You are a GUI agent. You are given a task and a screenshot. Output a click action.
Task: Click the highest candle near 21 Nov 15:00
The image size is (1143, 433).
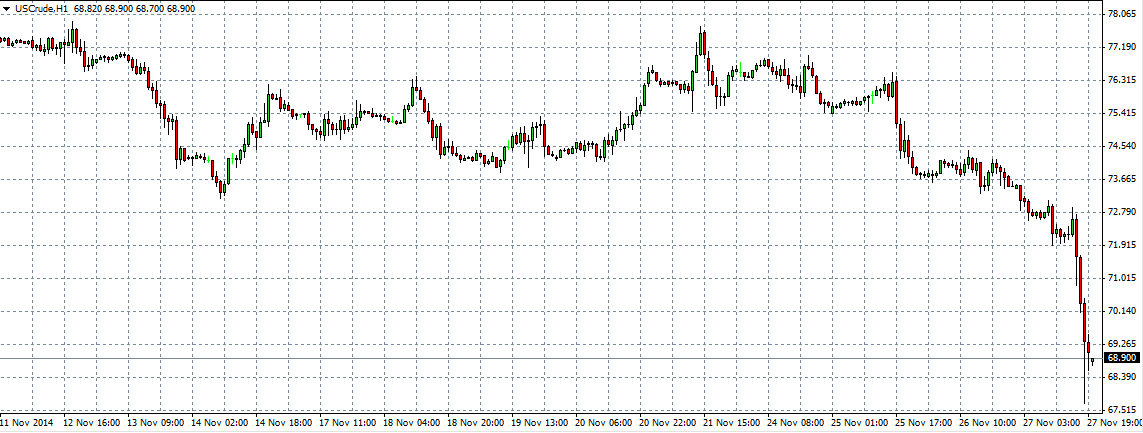(x=703, y=42)
